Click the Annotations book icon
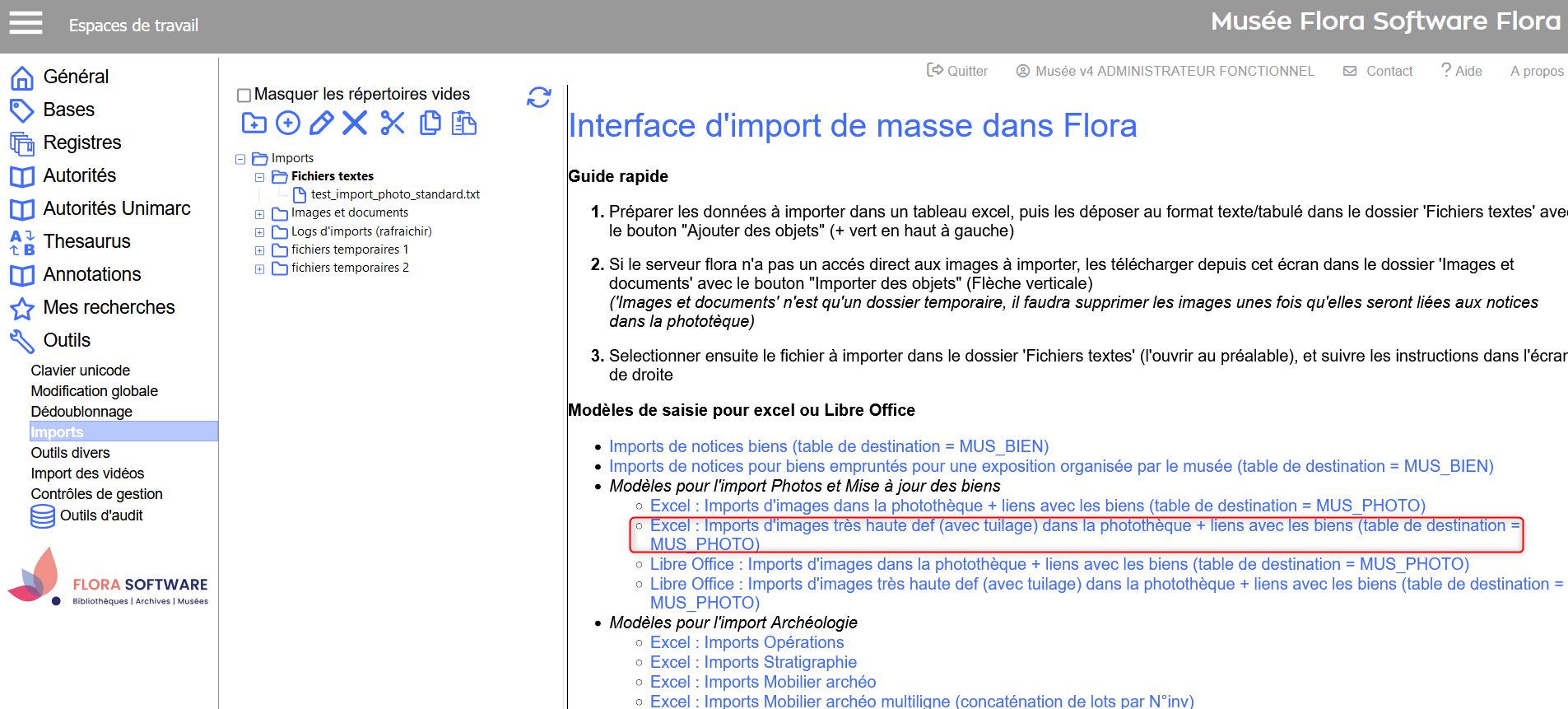The height and width of the screenshot is (709, 1568). (22, 275)
